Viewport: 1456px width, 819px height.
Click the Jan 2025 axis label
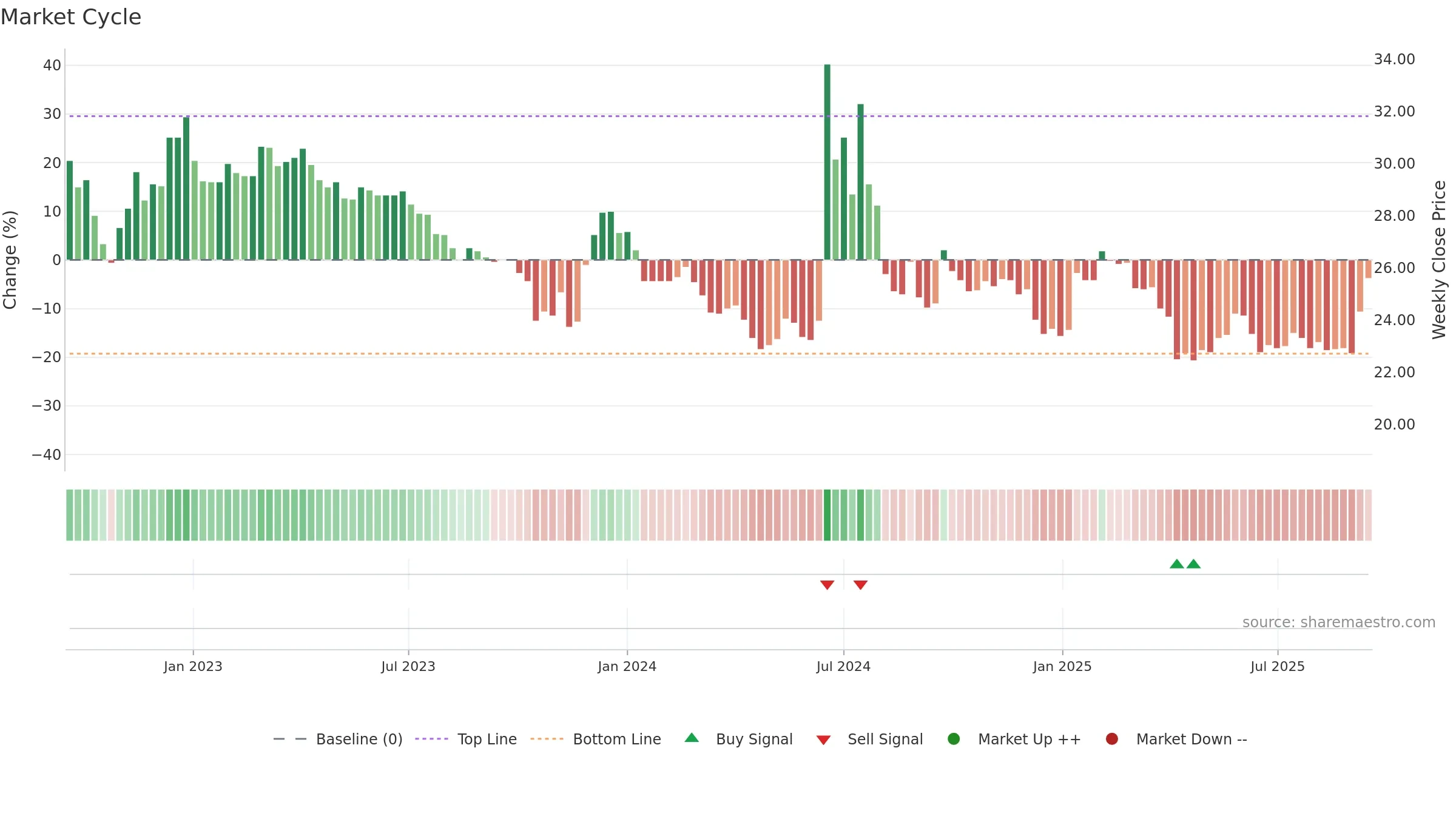point(1062,667)
